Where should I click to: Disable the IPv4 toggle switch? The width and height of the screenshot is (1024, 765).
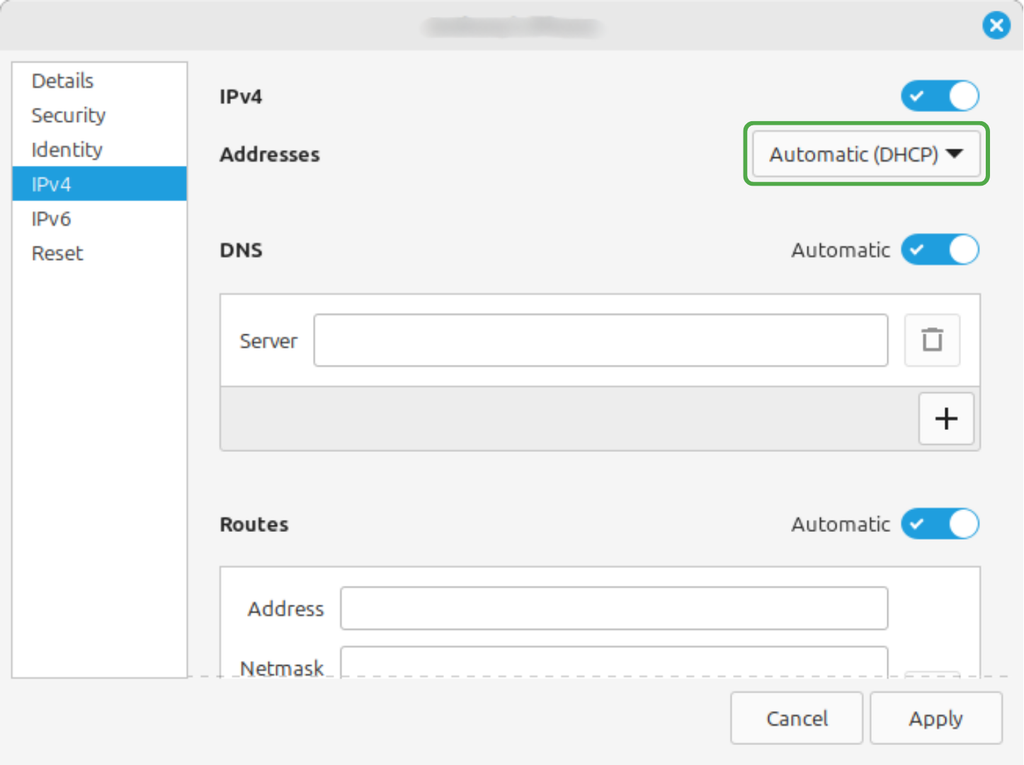click(940, 96)
